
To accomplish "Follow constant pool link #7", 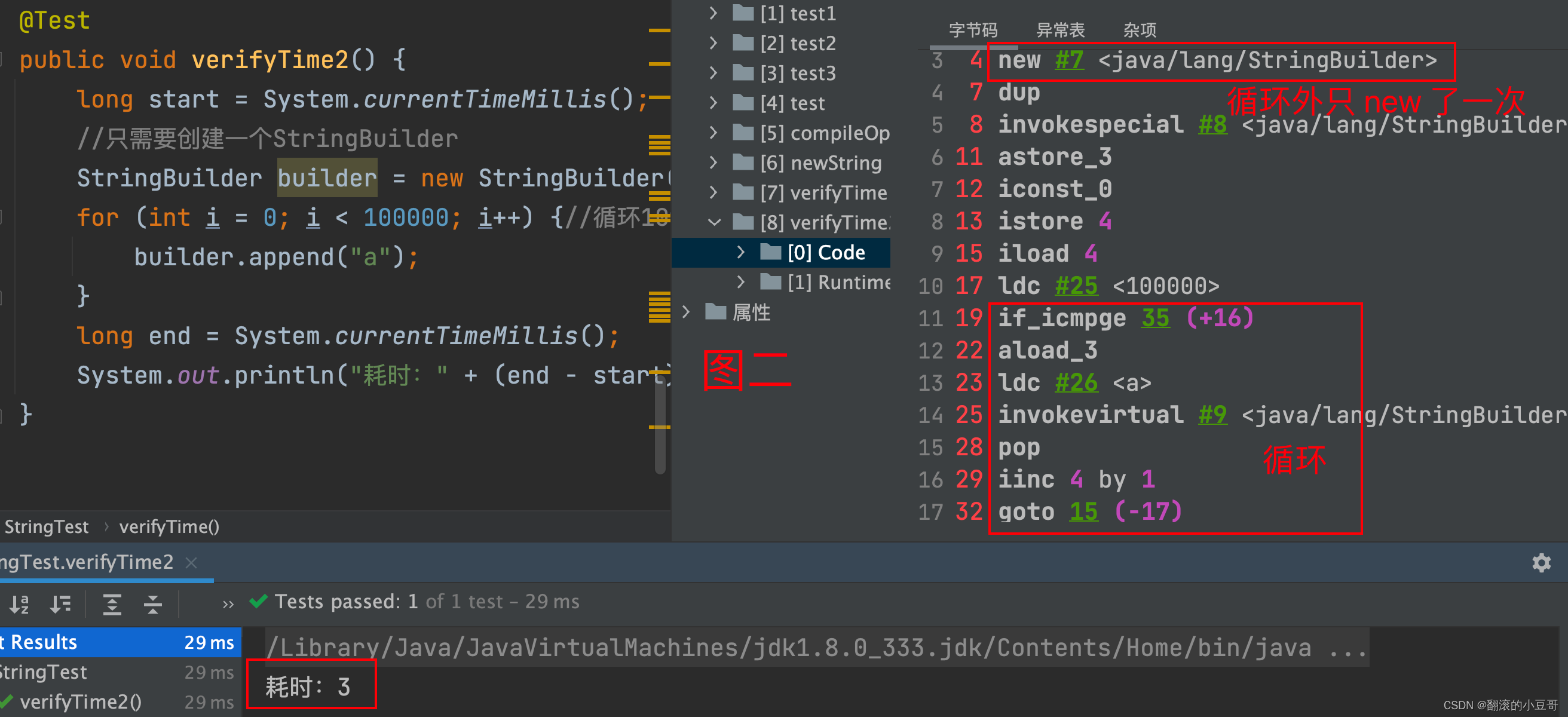I will click(x=1069, y=60).
